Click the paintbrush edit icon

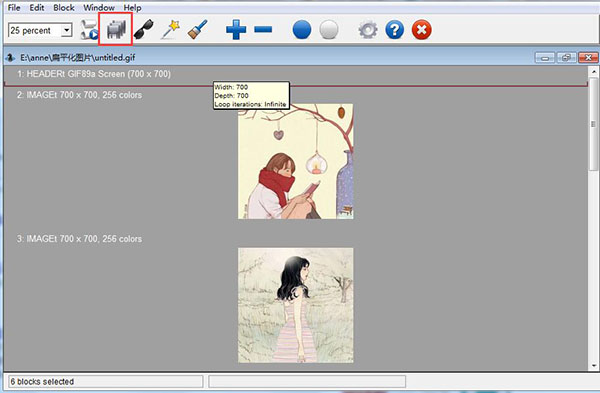[x=197, y=29]
